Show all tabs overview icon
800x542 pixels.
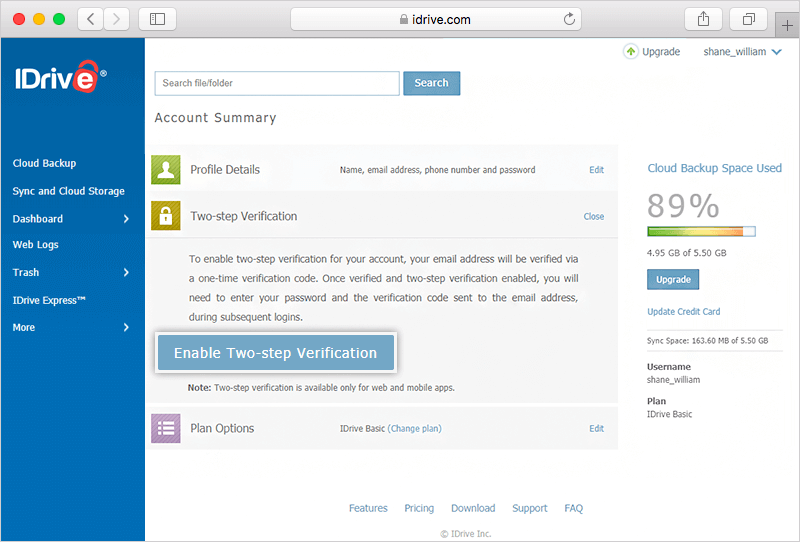point(748,19)
